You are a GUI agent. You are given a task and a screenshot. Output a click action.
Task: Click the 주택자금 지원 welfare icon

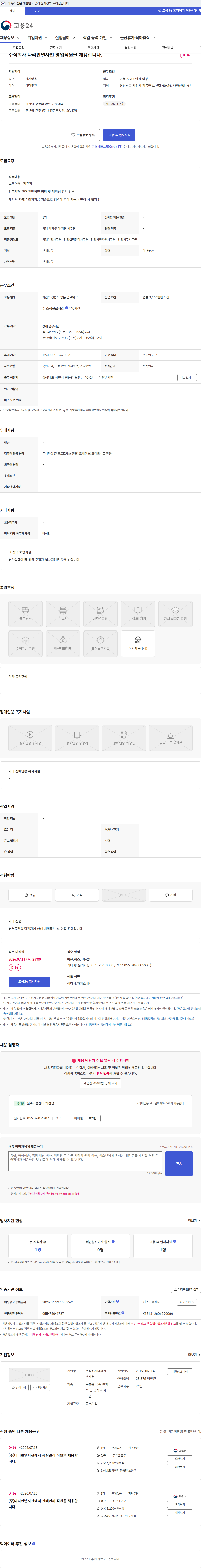click(x=26, y=644)
